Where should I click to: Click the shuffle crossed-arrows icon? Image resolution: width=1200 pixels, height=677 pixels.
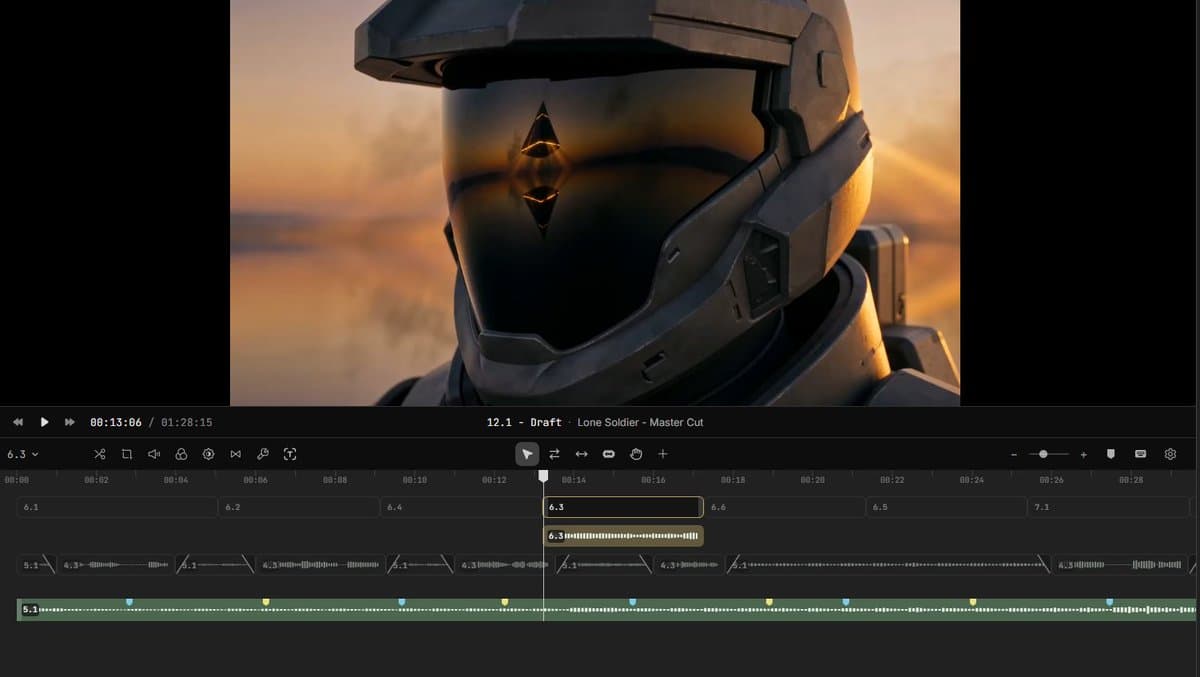point(99,454)
